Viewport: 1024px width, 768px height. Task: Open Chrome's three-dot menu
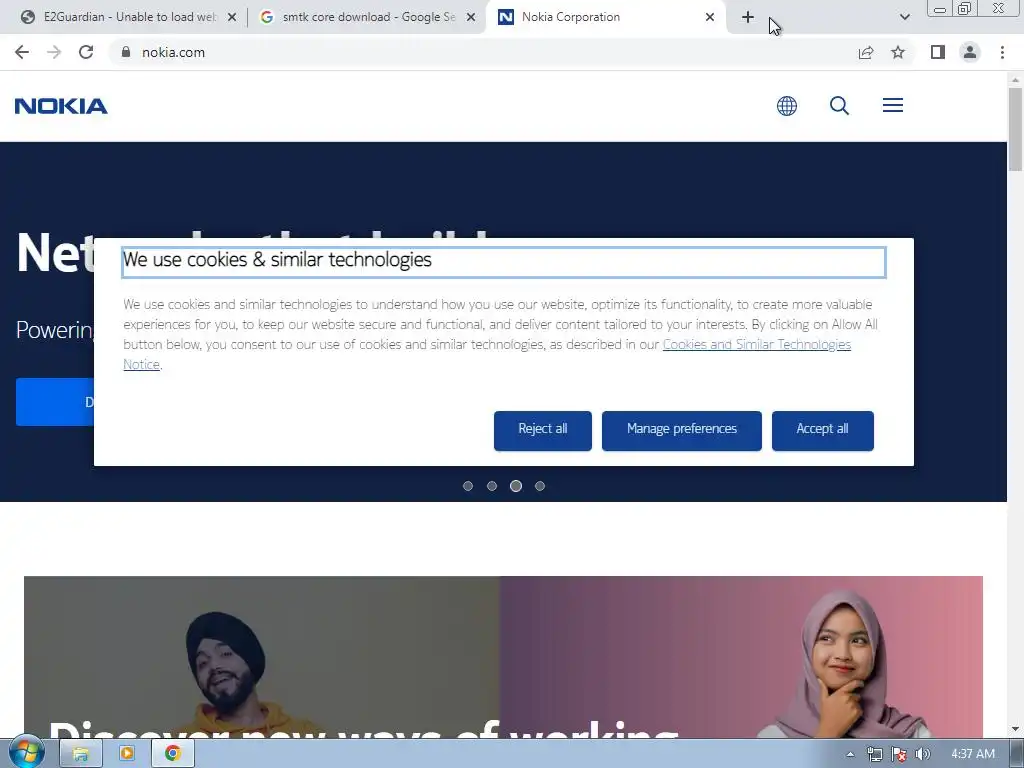(1002, 52)
